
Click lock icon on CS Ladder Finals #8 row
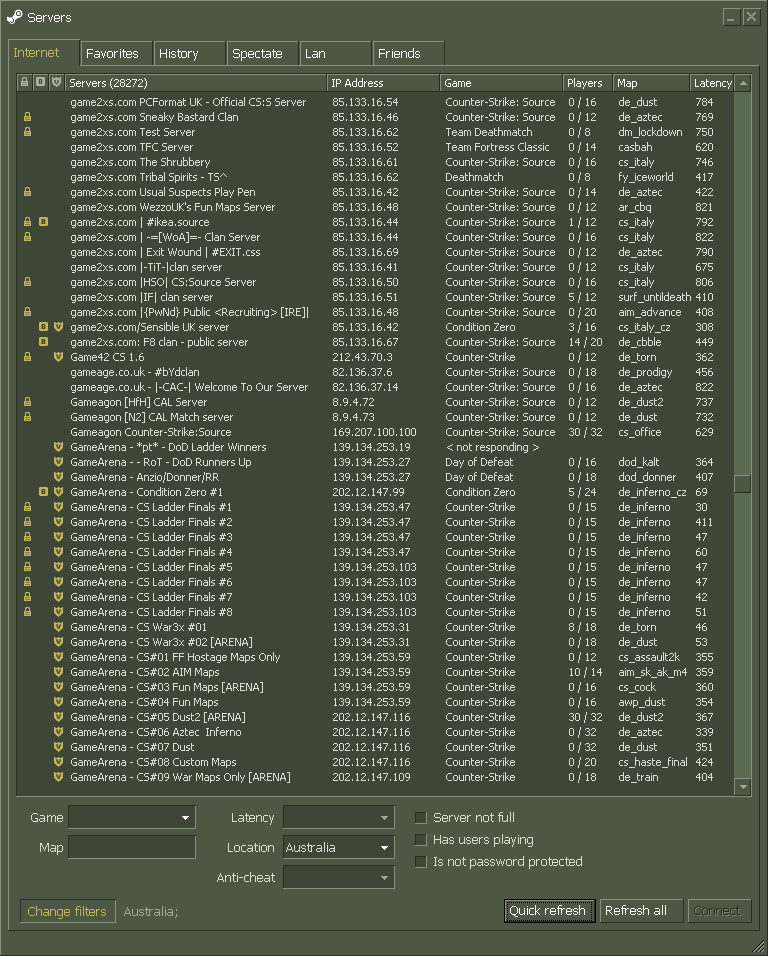coord(27,612)
